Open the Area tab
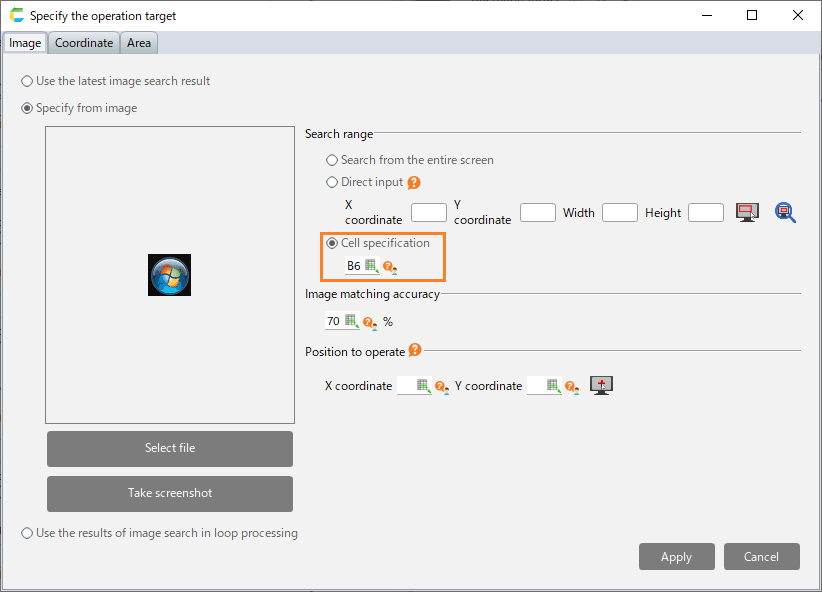This screenshot has height=592, width=822. 139,43
